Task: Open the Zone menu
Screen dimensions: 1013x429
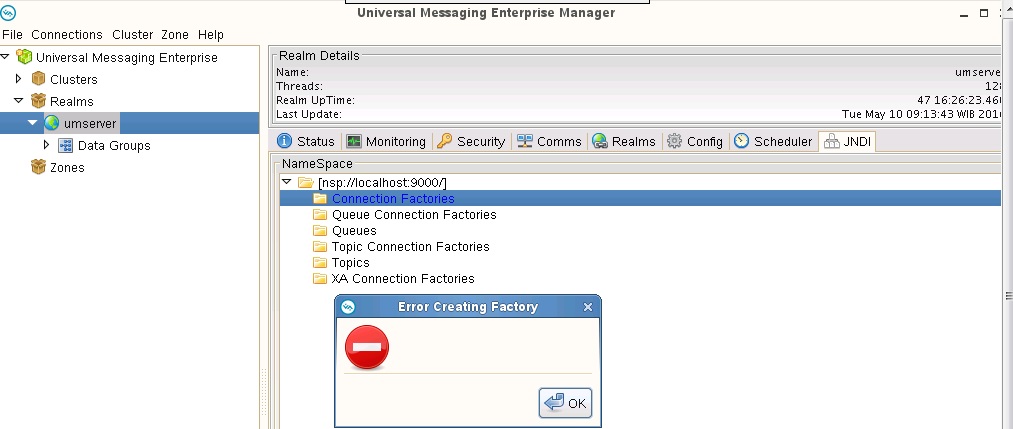Action: click(x=174, y=35)
